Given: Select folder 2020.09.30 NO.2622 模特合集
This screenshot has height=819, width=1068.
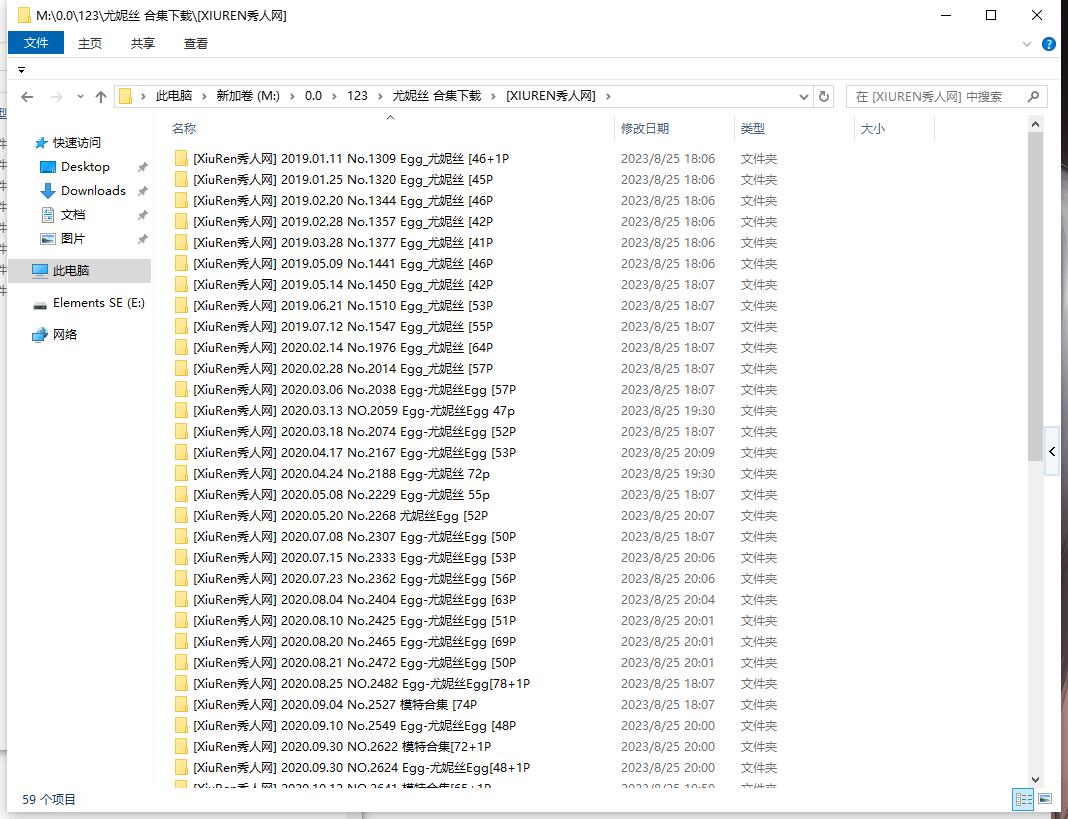Looking at the screenshot, I should (342, 747).
